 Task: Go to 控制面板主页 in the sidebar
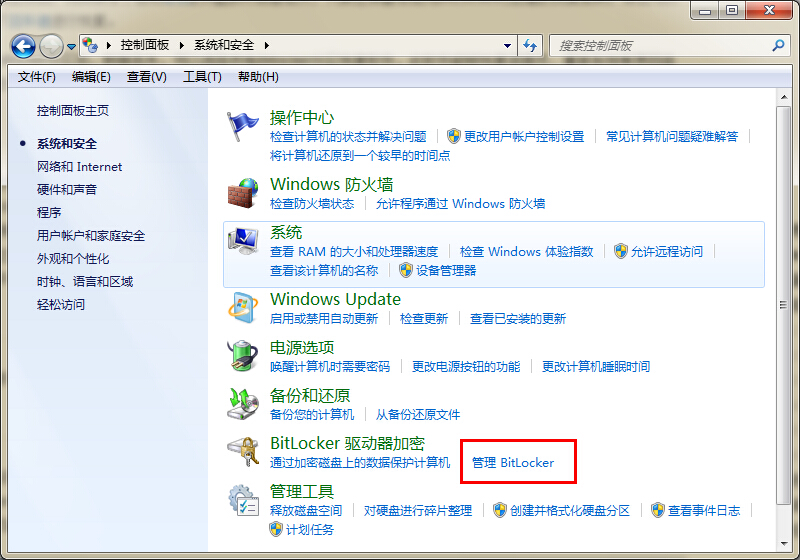[73, 111]
